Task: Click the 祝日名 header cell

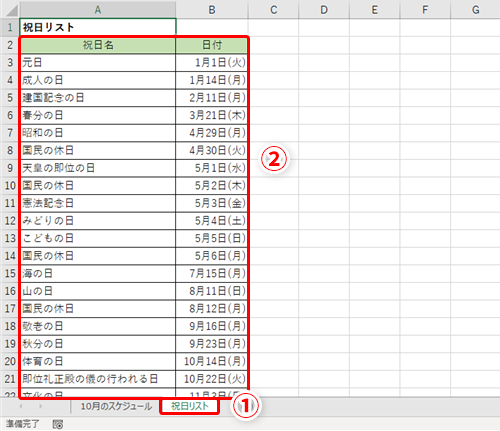Action: 98,45
